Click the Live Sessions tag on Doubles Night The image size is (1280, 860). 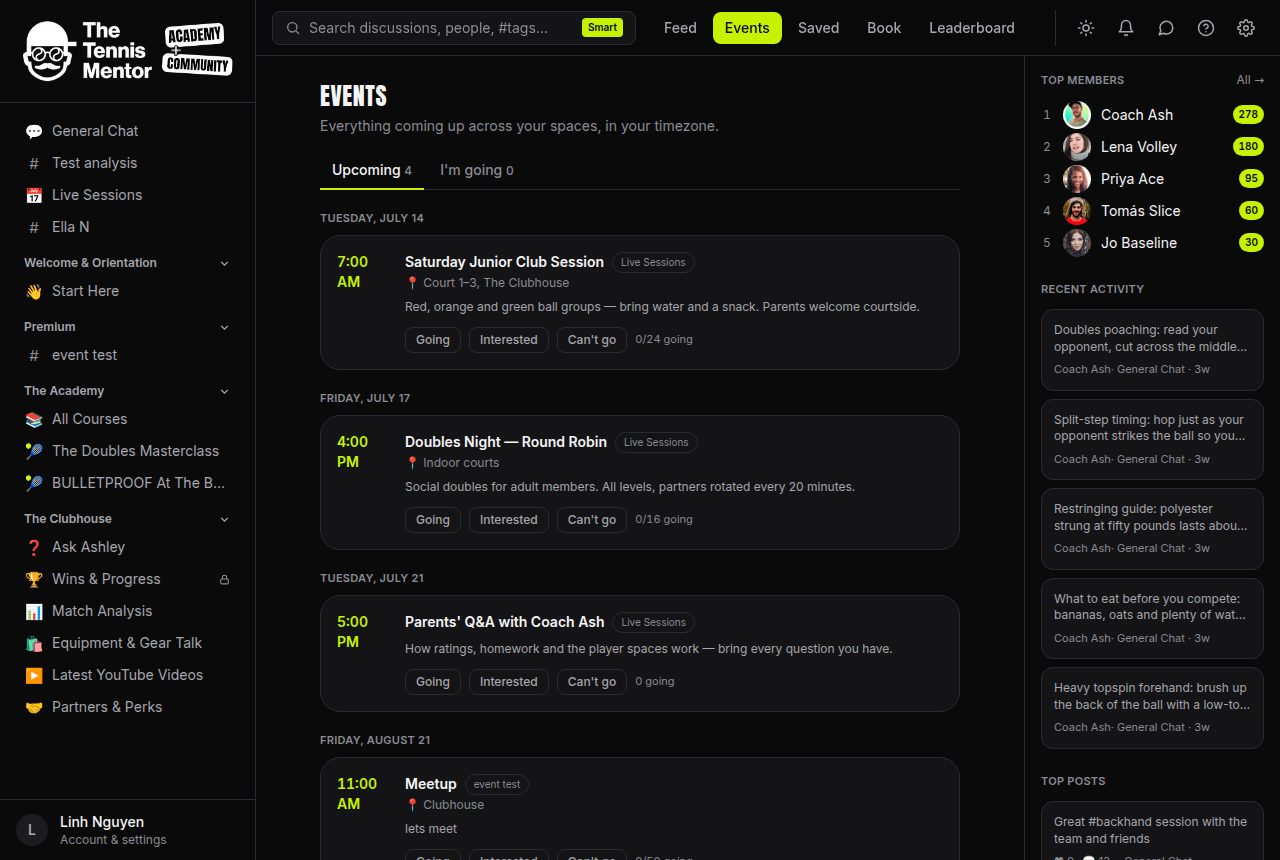pos(656,442)
